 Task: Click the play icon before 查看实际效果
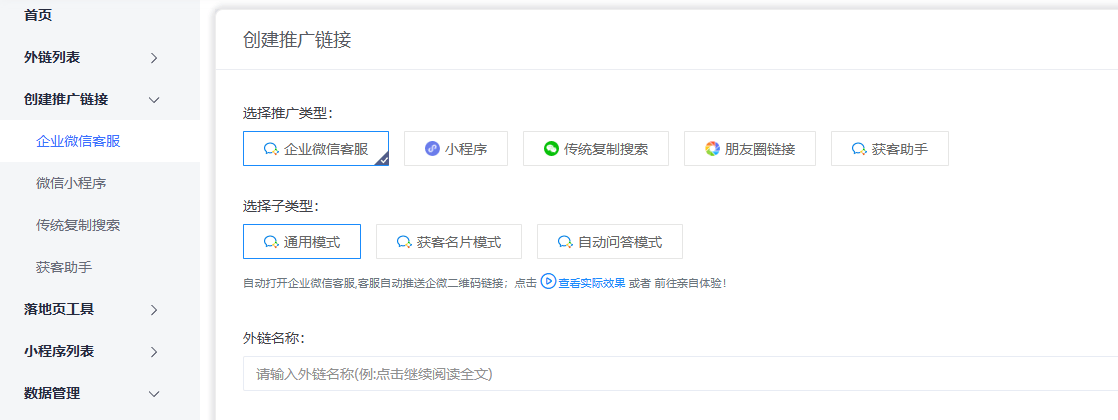(548, 282)
